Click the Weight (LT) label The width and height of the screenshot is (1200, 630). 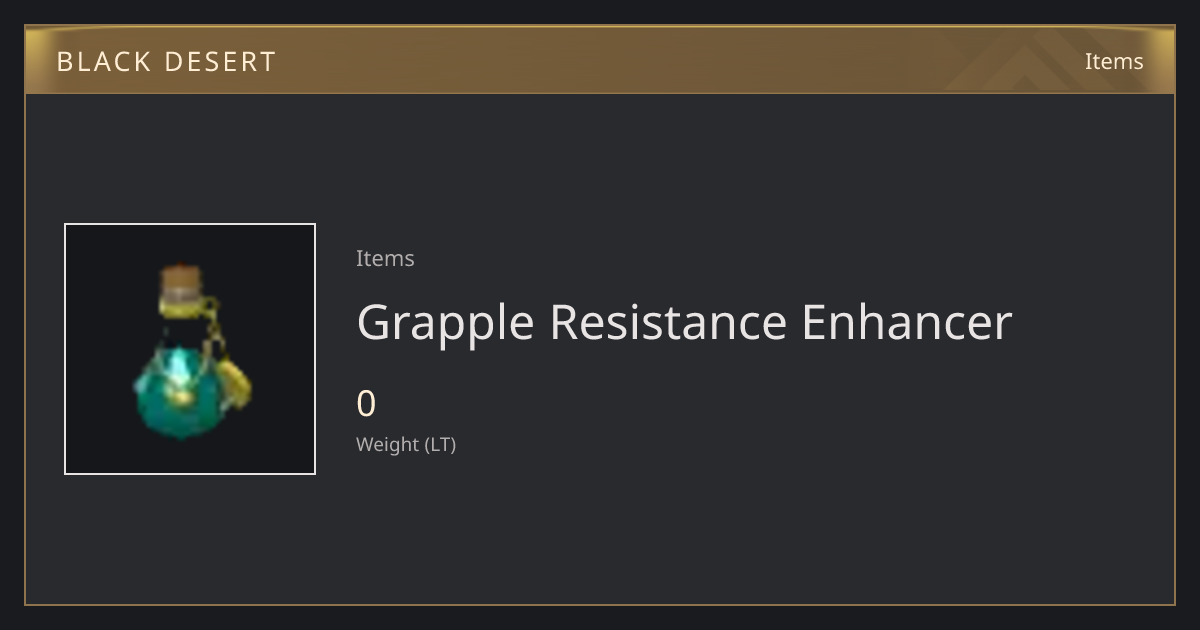pos(406,444)
